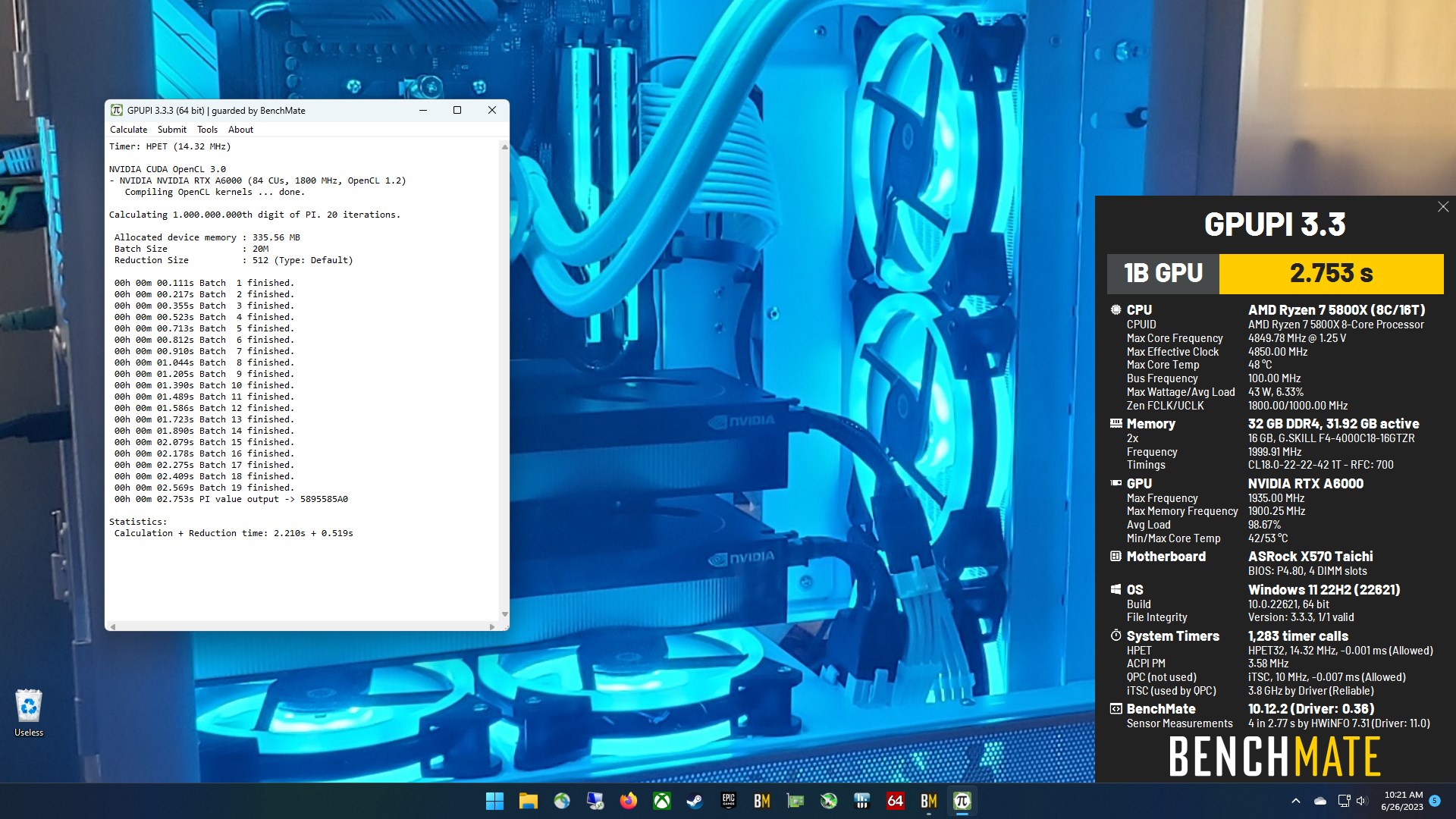The width and height of the screenshot is (1456, 819).
Task: Open the round Xbox-style icon in taskbar
Action: pyautogui.click(x=828, y=801)
